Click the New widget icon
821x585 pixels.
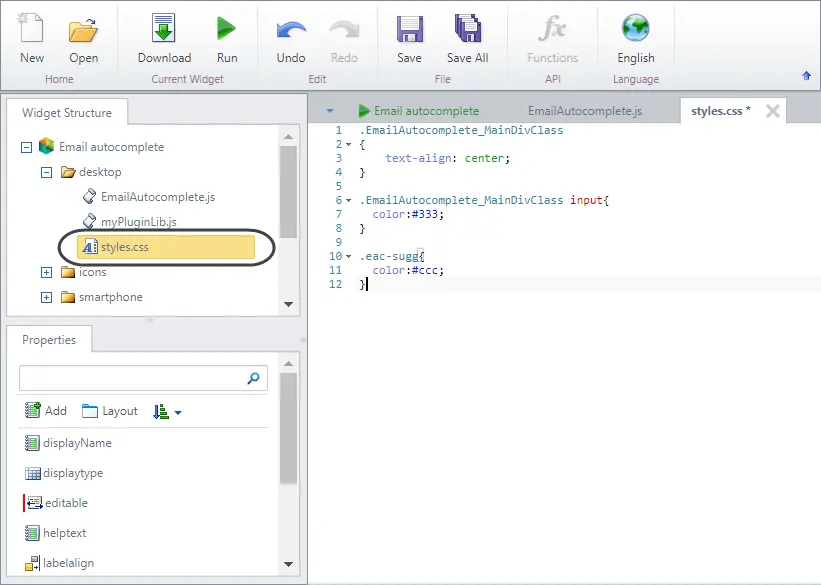pyautogui.click(x=31, y=28)
